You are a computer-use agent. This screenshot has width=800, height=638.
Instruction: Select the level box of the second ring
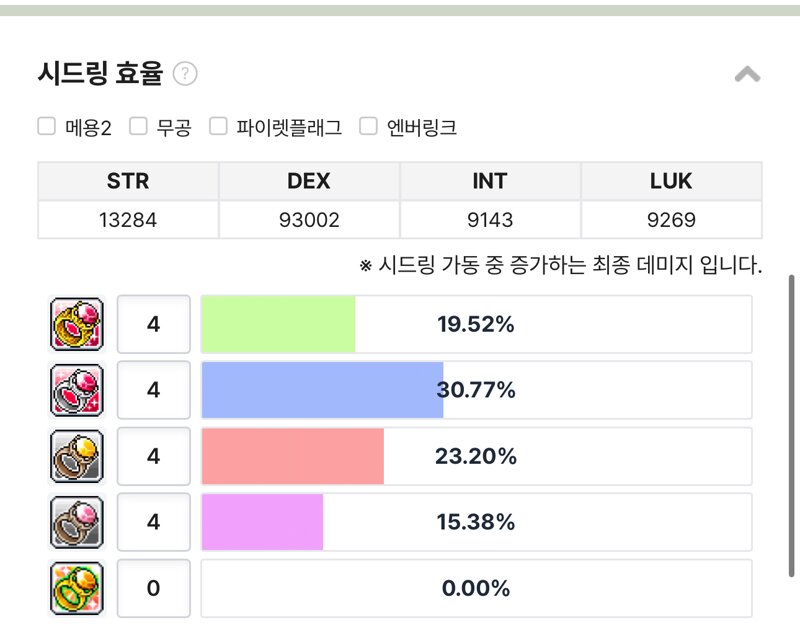coord(153,390)
